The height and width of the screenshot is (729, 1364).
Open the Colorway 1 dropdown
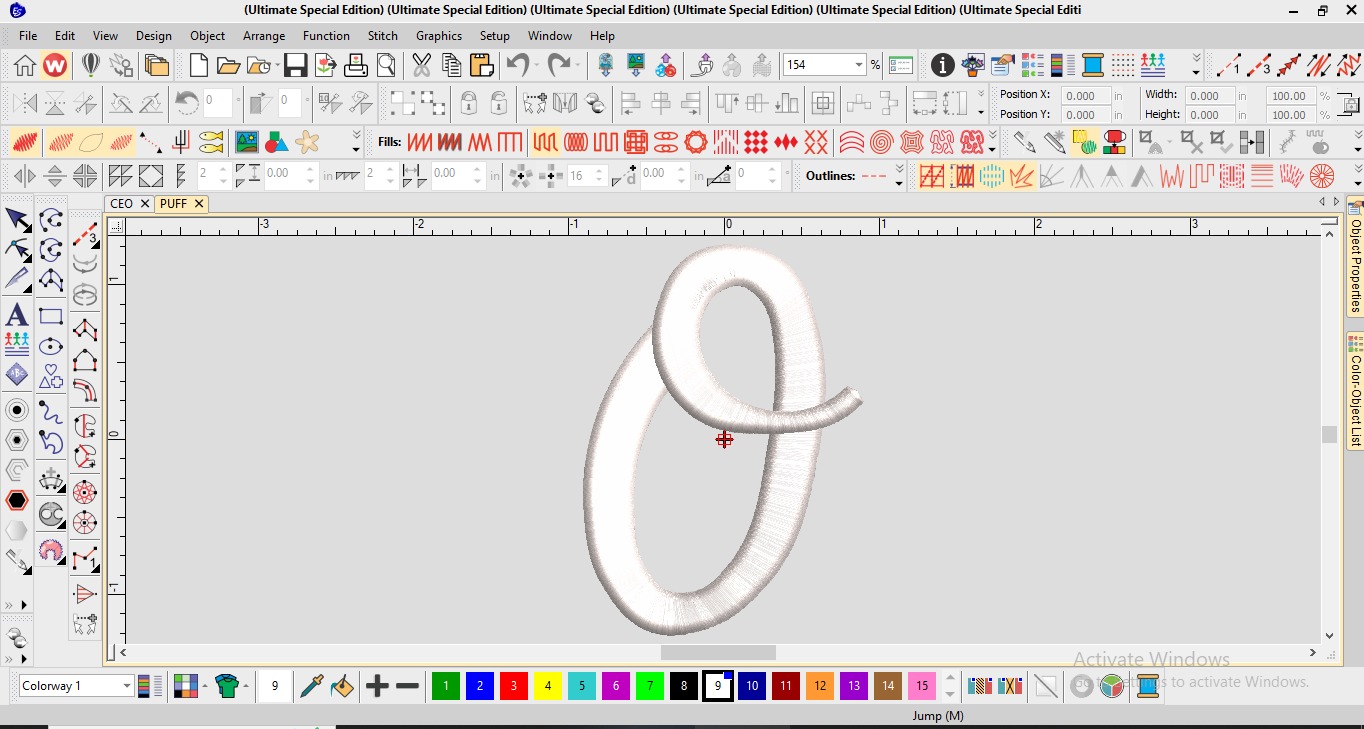(x=127, y=686)
